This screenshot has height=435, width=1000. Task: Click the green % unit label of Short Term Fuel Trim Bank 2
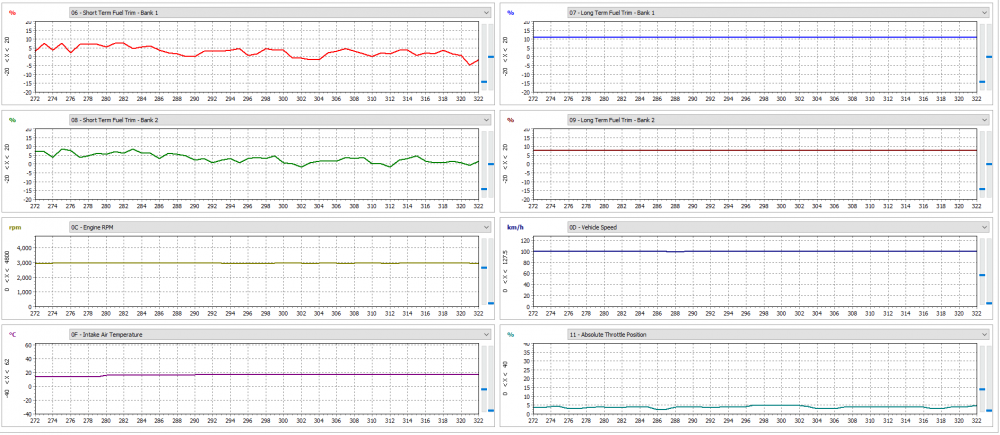click(x=12, y=120)
